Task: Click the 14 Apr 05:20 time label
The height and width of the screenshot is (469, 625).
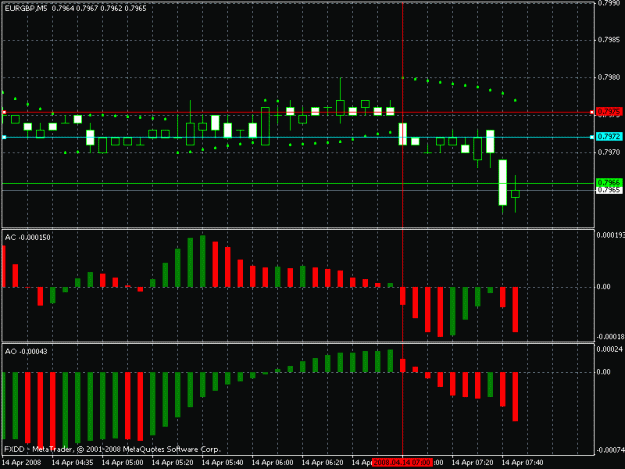Action: (173, 463)
